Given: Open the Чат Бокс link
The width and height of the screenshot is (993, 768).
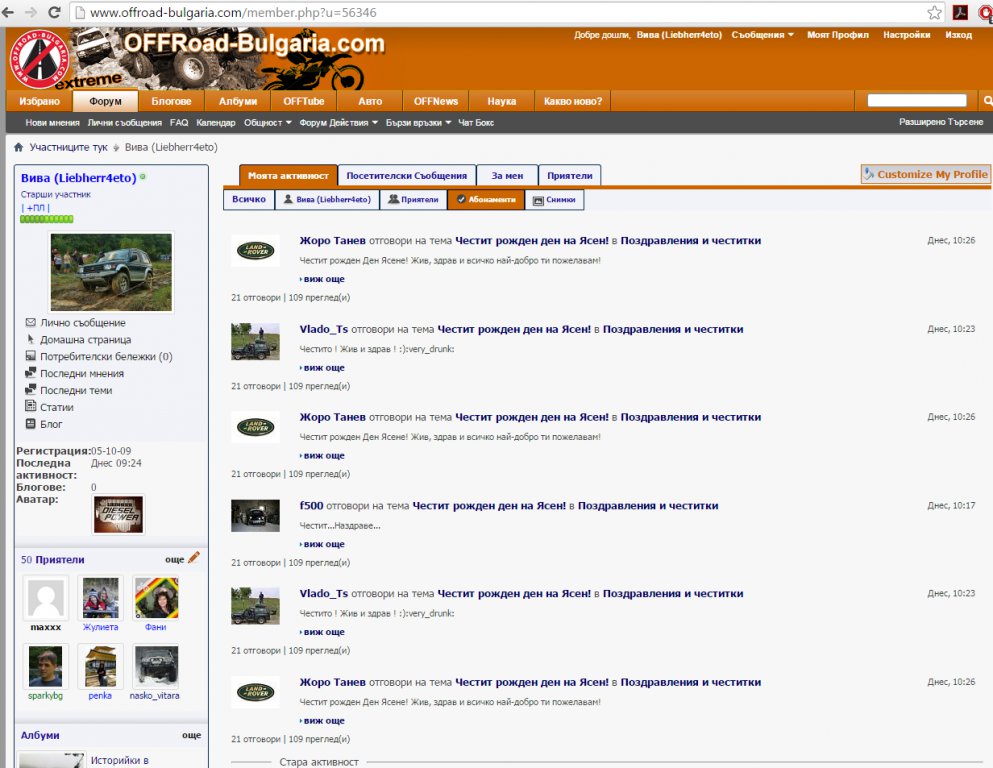Looking at the screenshot, I should 476,123.
